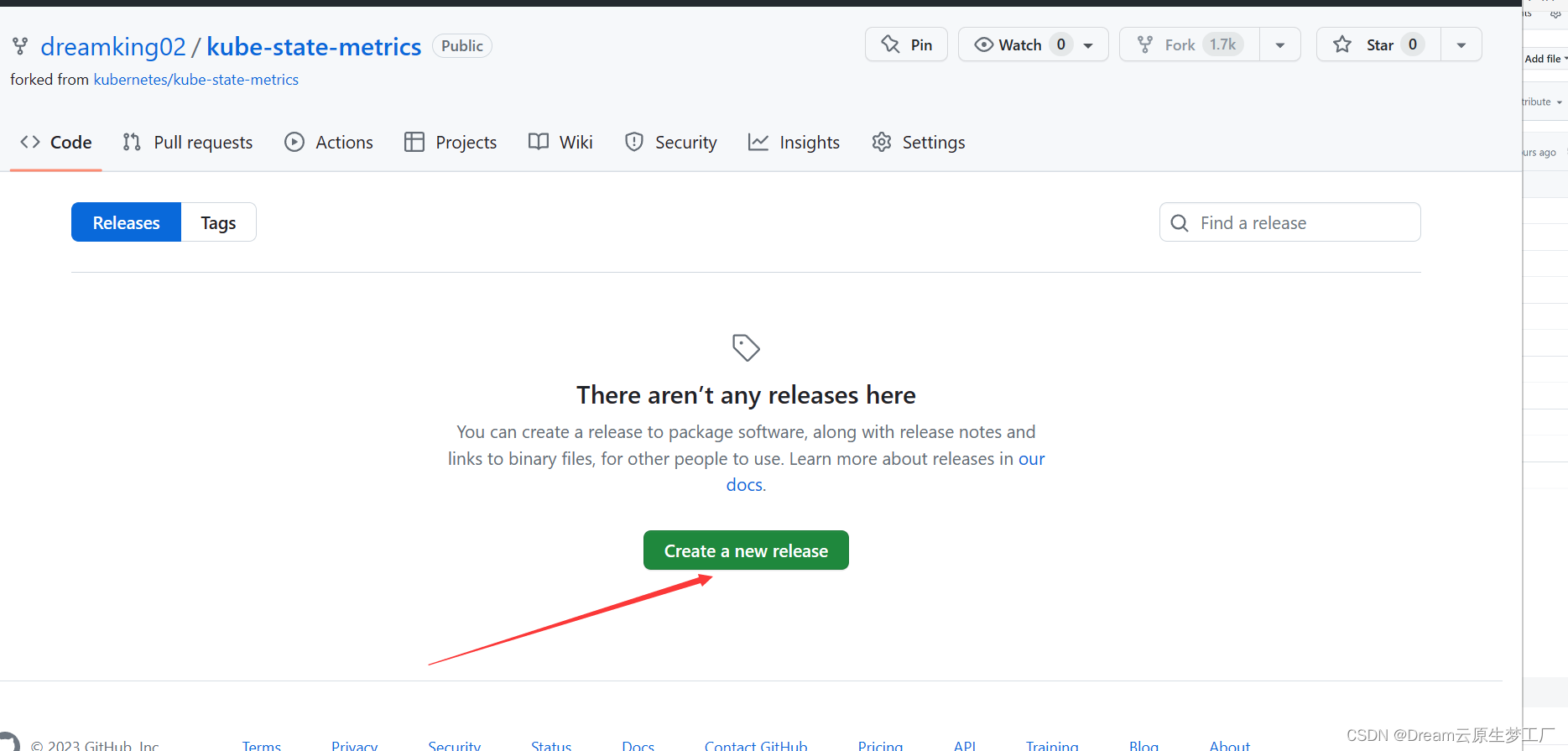Click the gear icon on Settings tab
This screenshot has width=1568, height=751.
point(882,142)
